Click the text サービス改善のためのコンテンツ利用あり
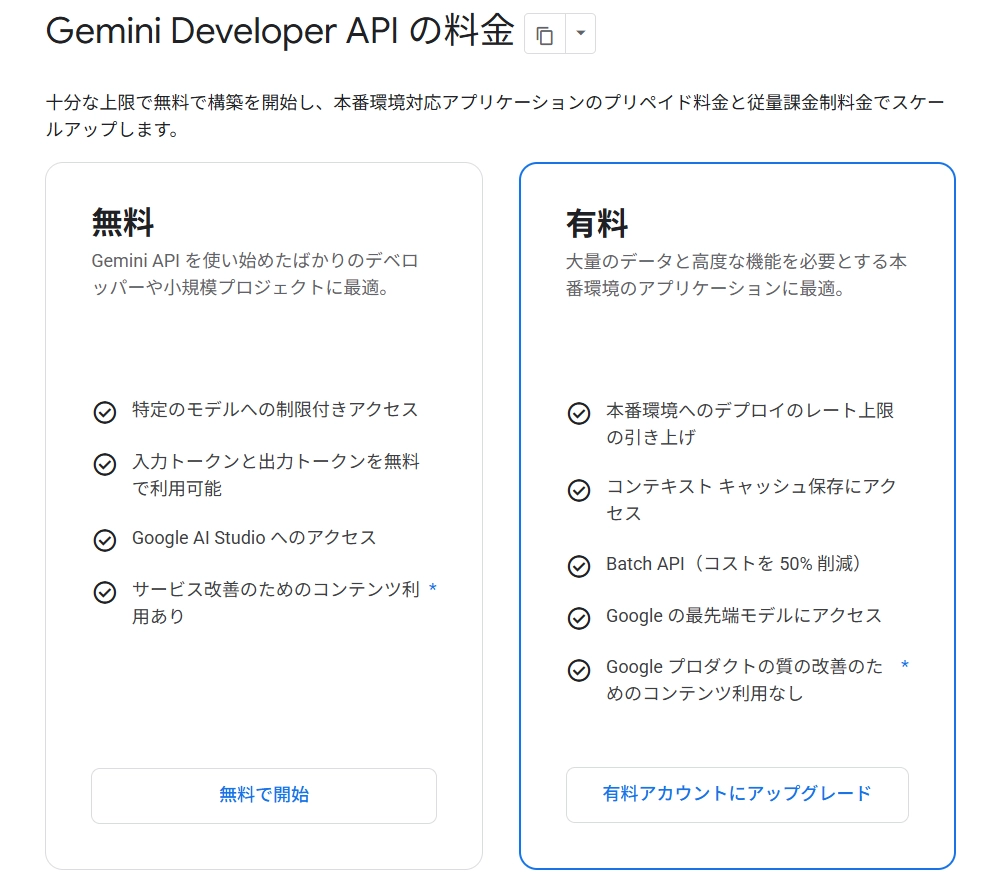 click(x=276, y=603)
